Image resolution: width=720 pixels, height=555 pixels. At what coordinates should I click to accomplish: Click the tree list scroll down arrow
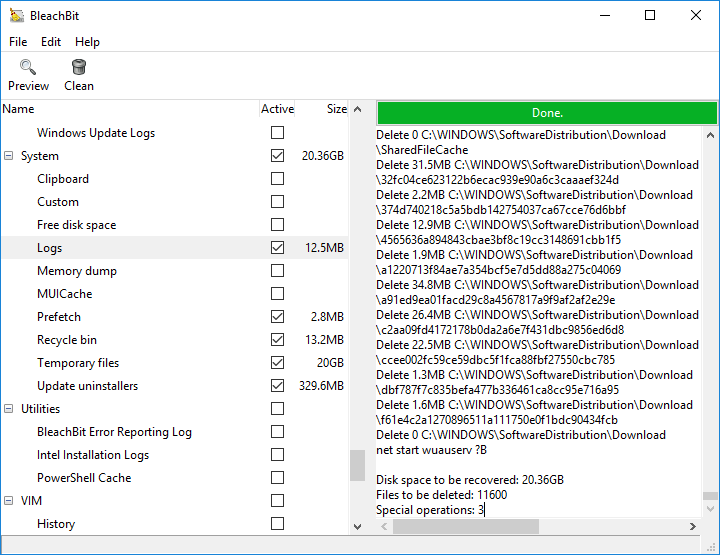point(357,527)
